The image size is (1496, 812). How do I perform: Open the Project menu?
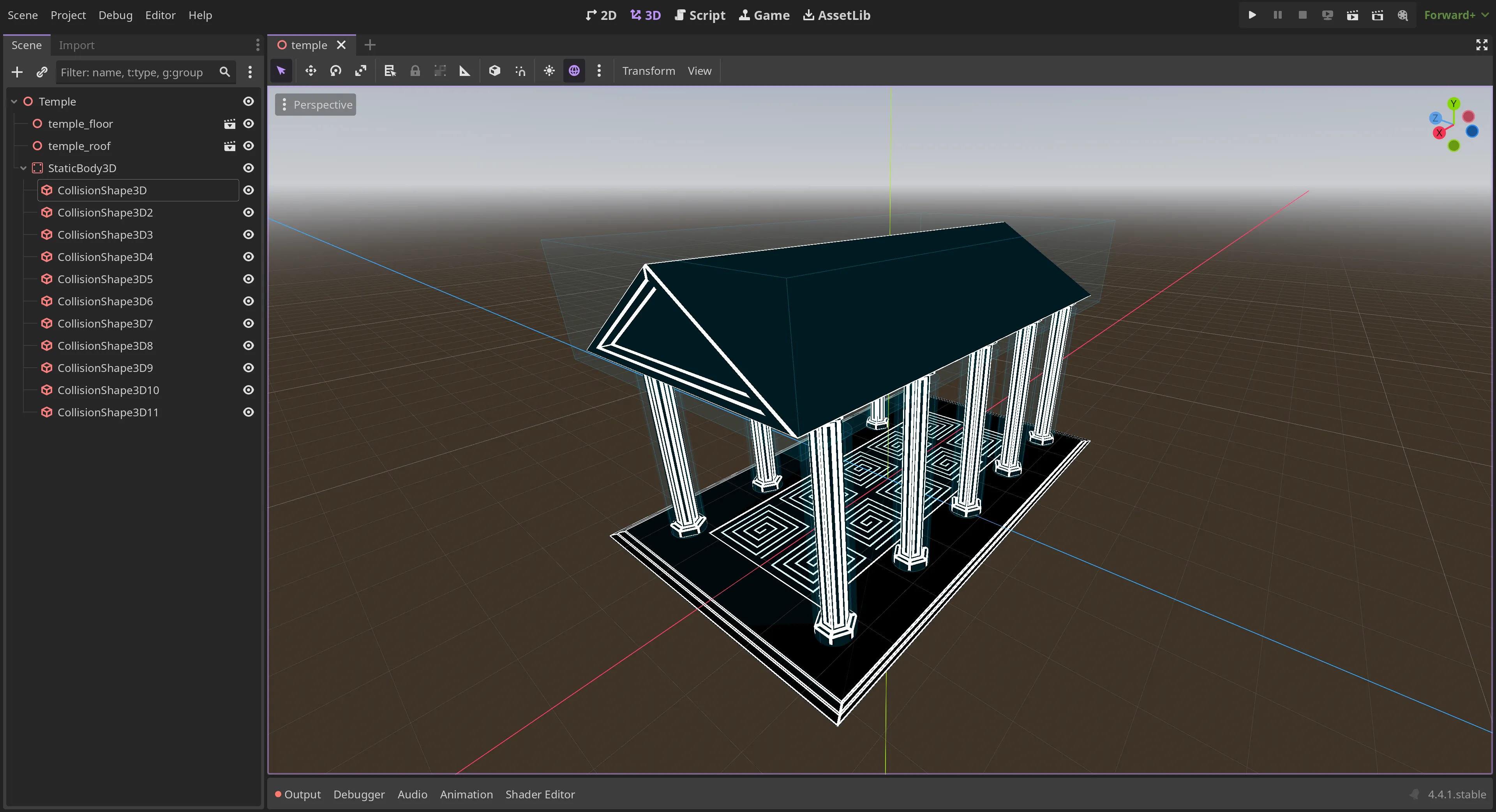pyautogui.click(x=68, y=15)
